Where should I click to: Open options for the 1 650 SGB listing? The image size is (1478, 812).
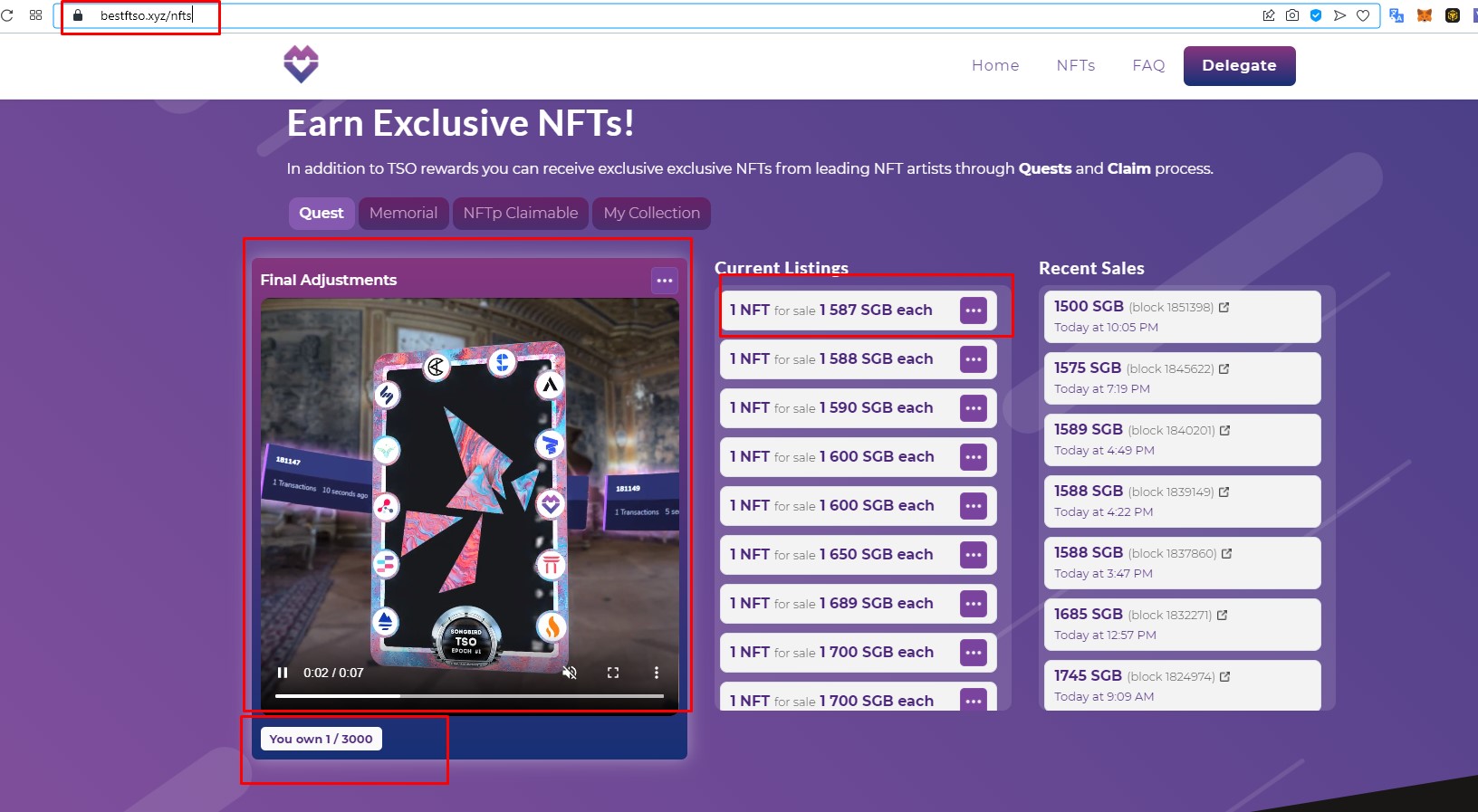coord(974,555)
